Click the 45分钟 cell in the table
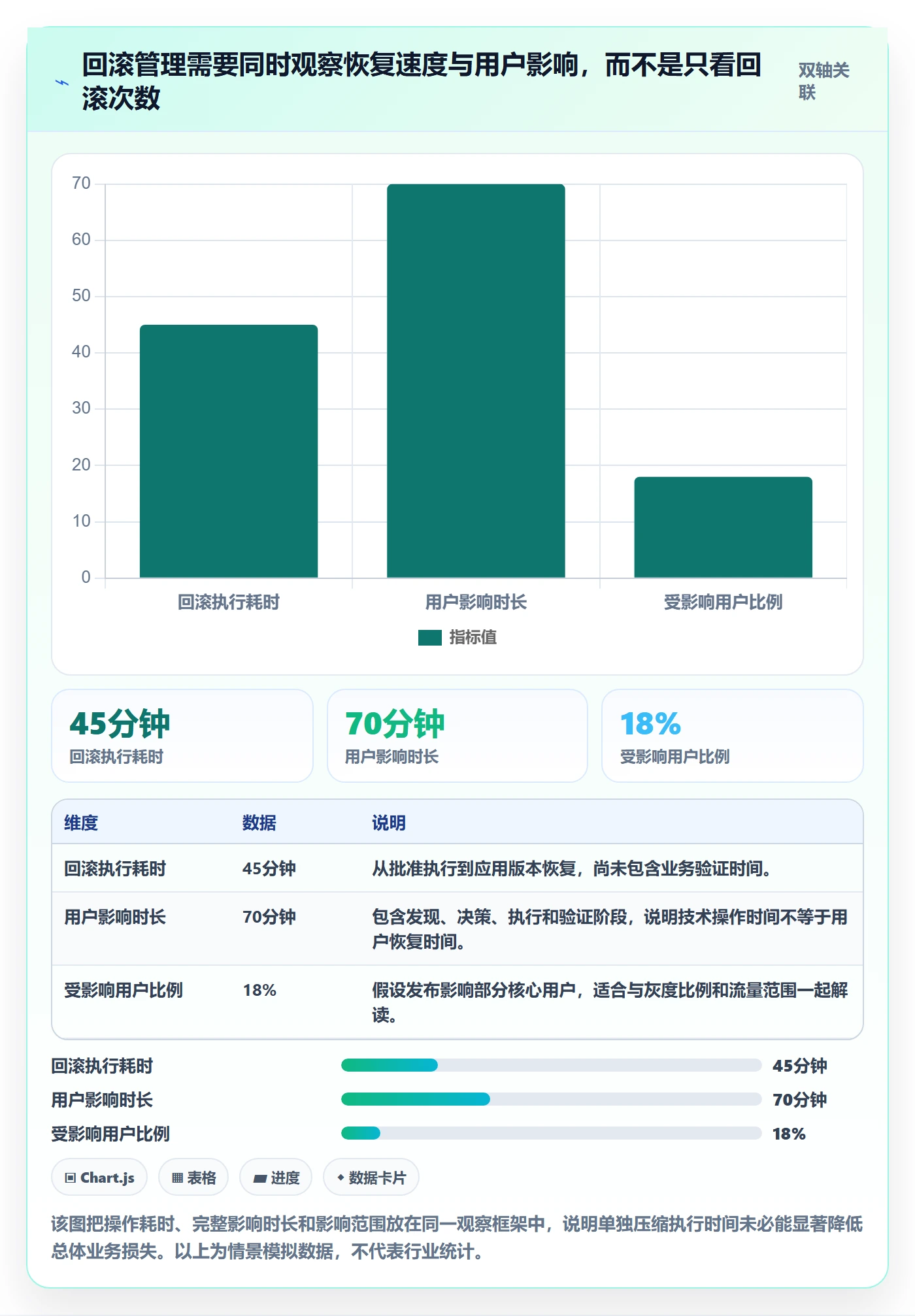 click(x=269, y=868)
